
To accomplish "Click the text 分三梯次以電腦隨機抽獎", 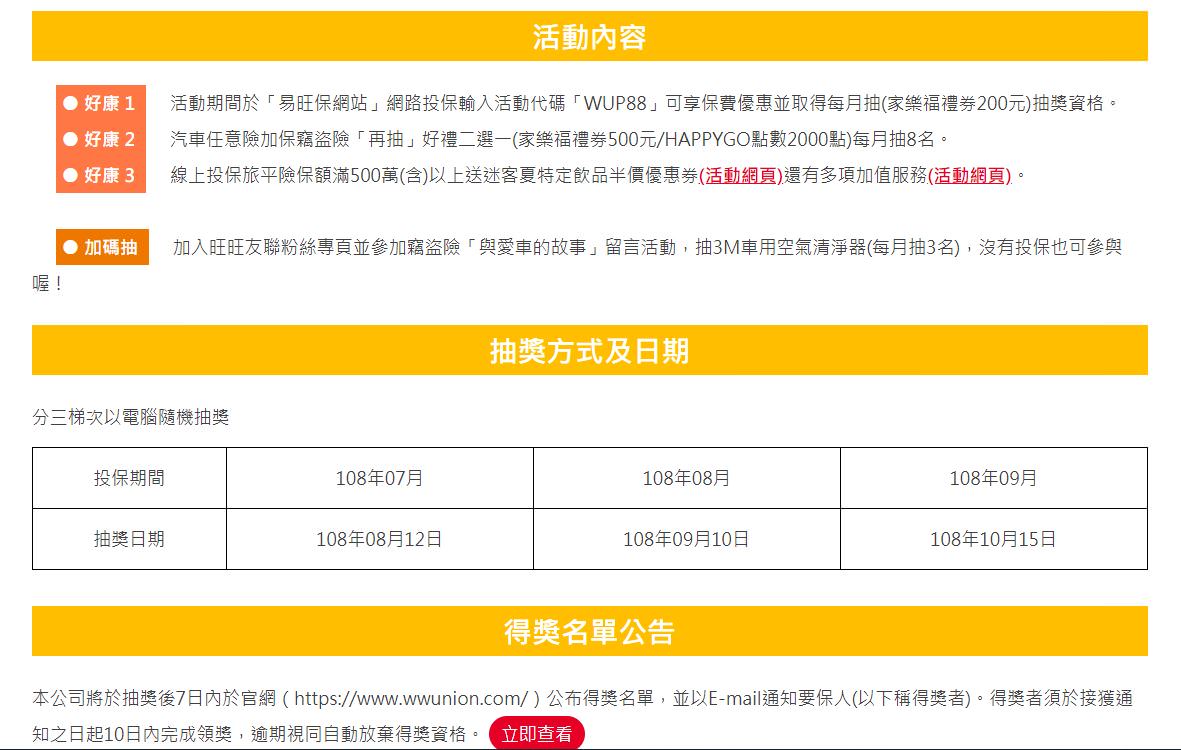I will point(131,417).
